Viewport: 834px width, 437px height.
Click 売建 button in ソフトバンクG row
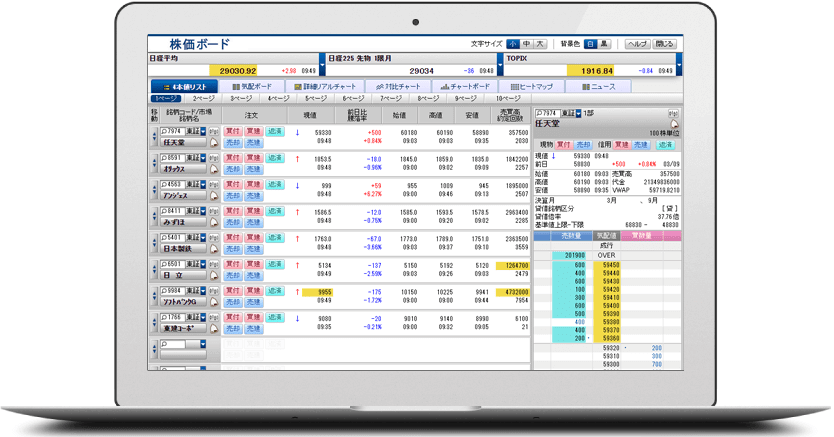click(253, 302)
